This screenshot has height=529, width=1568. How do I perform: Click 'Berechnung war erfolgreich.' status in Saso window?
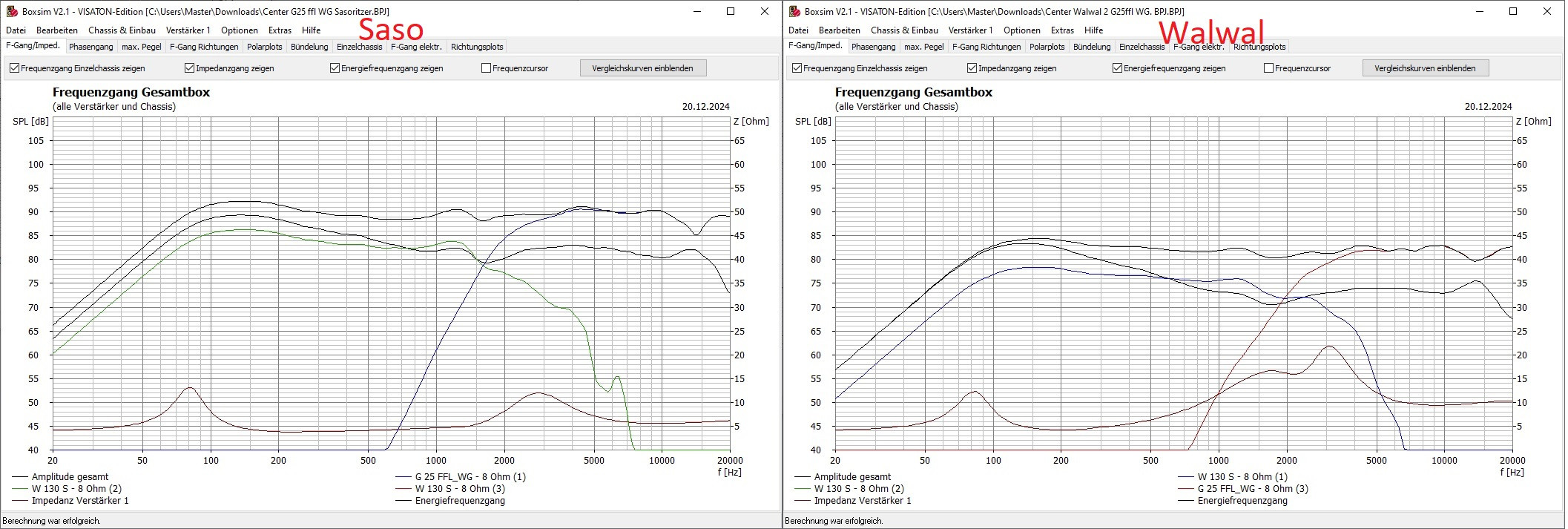52,521
